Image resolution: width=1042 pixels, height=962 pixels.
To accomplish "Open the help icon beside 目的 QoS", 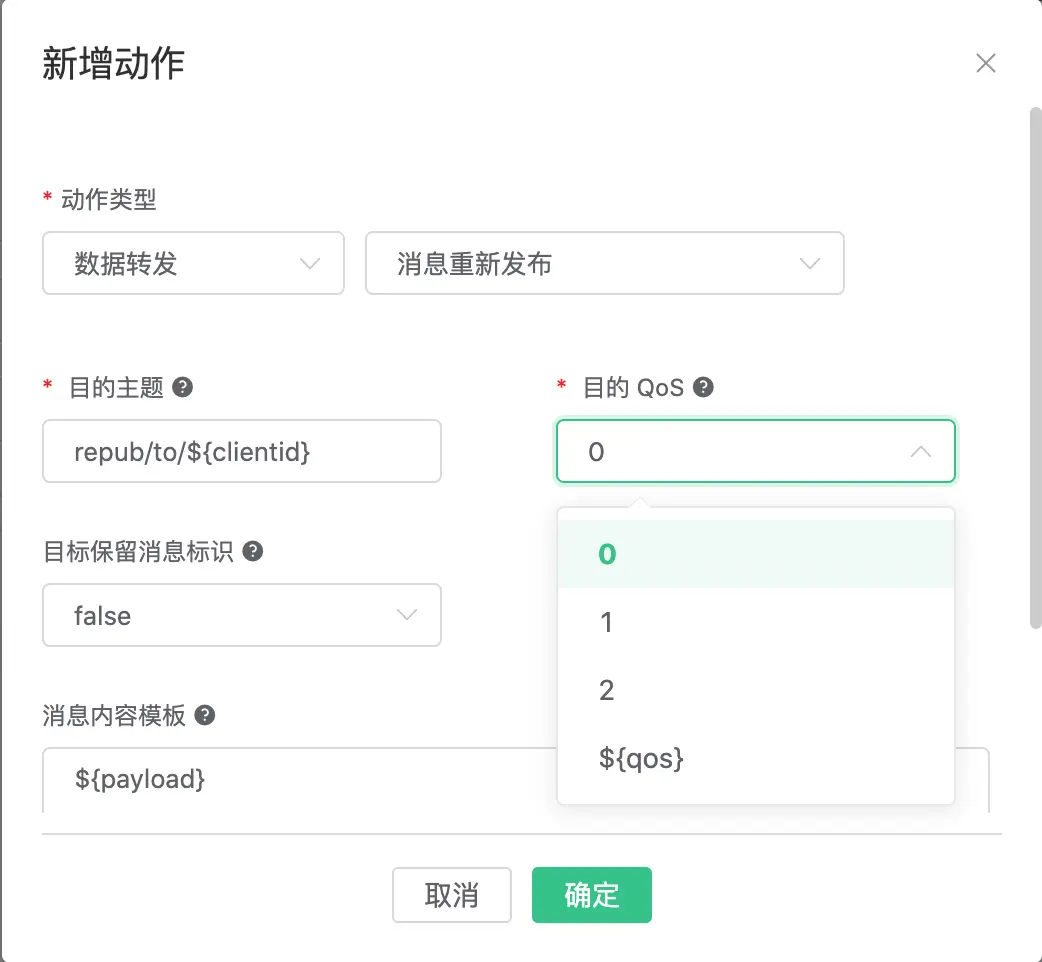I will pyautogui.click(x=704, y=388).
